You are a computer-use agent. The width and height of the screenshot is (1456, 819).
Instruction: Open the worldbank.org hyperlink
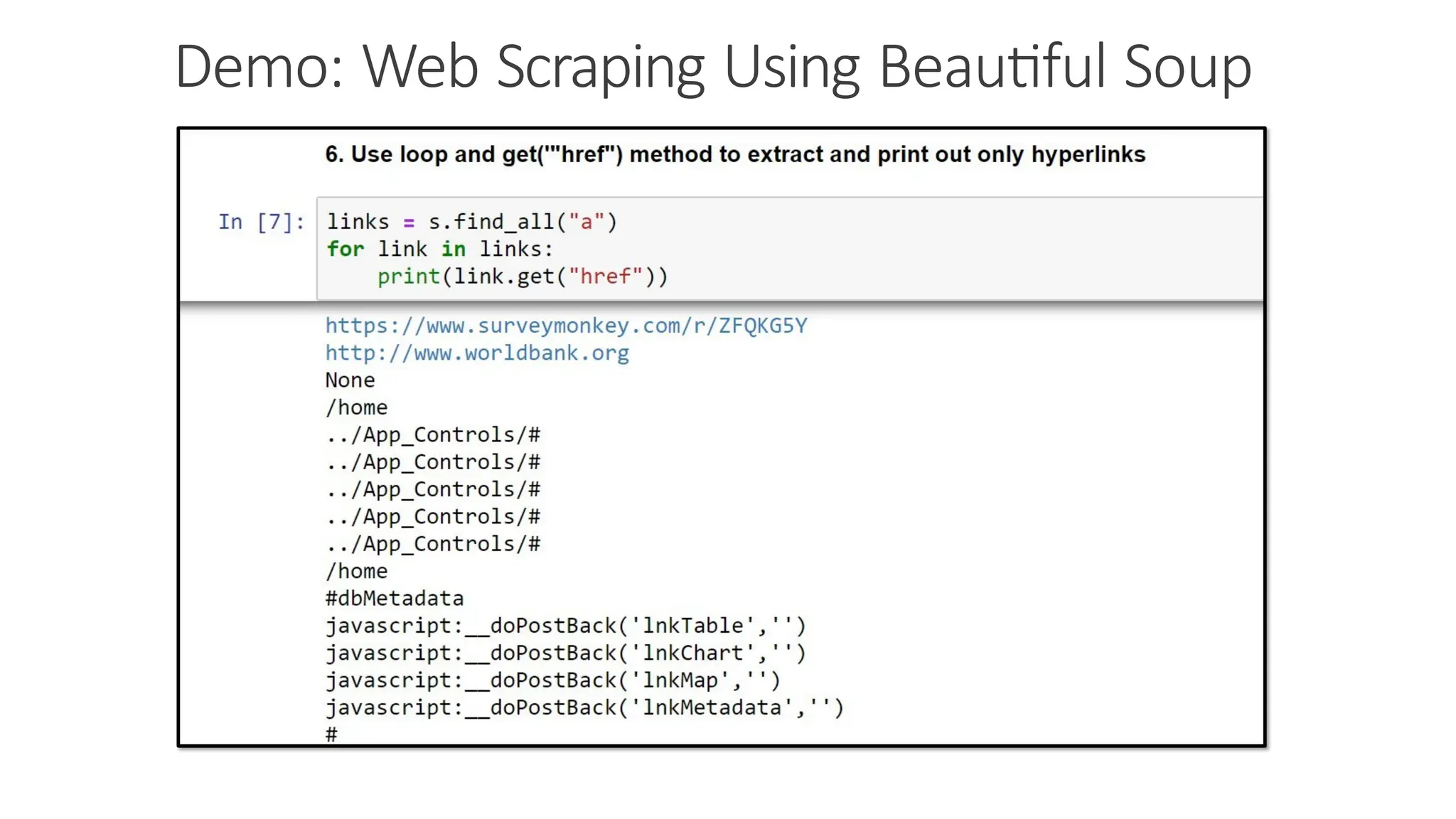[476, 353]
